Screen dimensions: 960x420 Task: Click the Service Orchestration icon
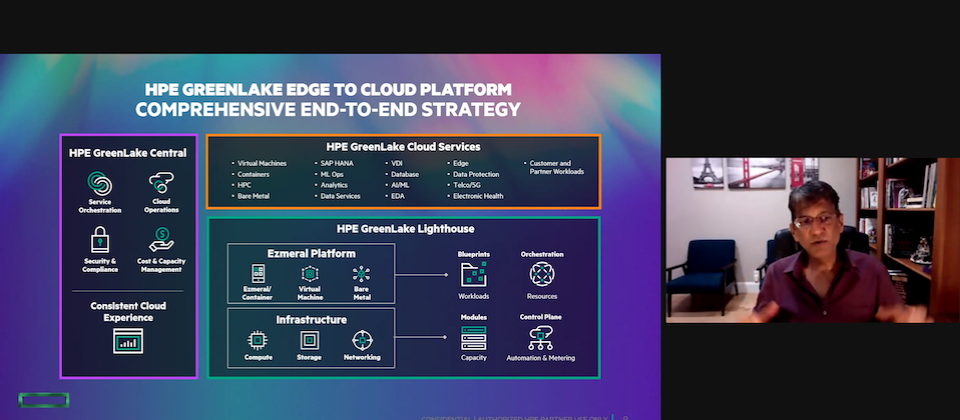click(x=100, y=183)
